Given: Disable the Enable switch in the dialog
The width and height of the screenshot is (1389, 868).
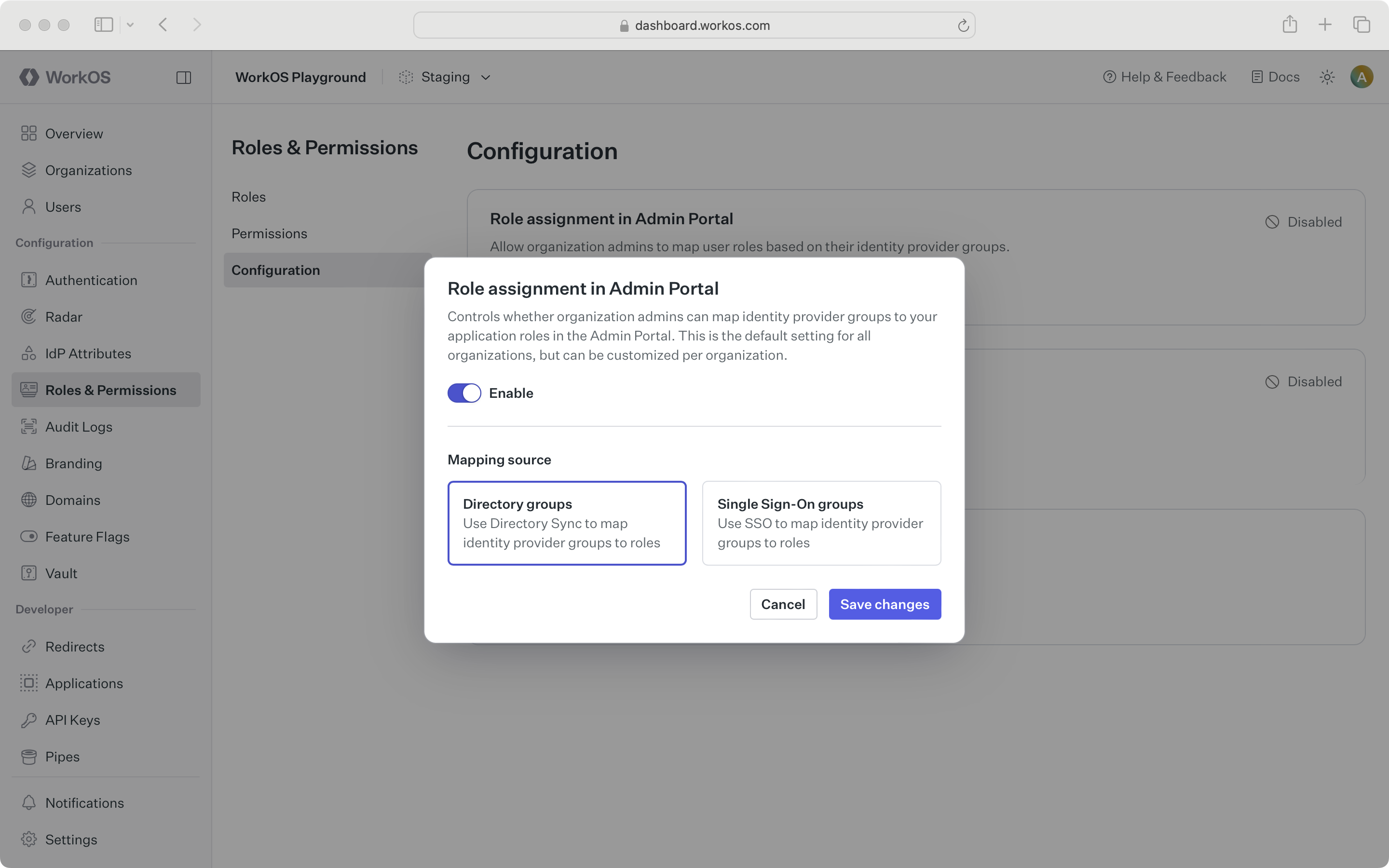Looking at the screenshot, I should (464, 393).
